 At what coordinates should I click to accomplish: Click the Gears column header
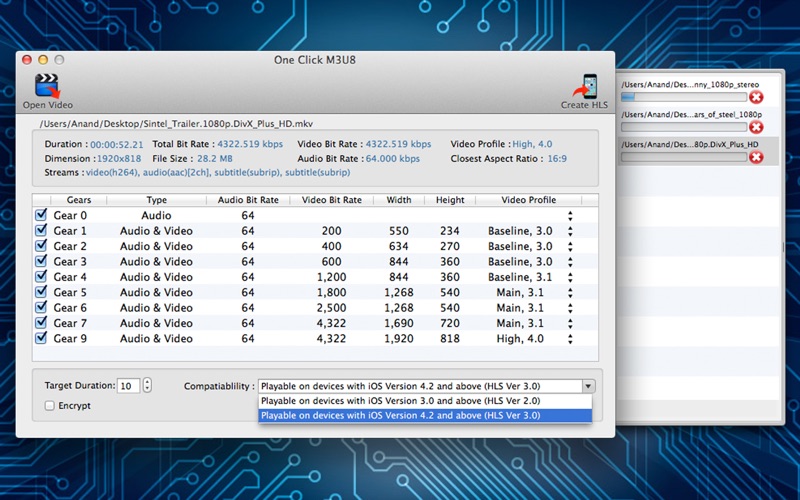click(79, 199)
